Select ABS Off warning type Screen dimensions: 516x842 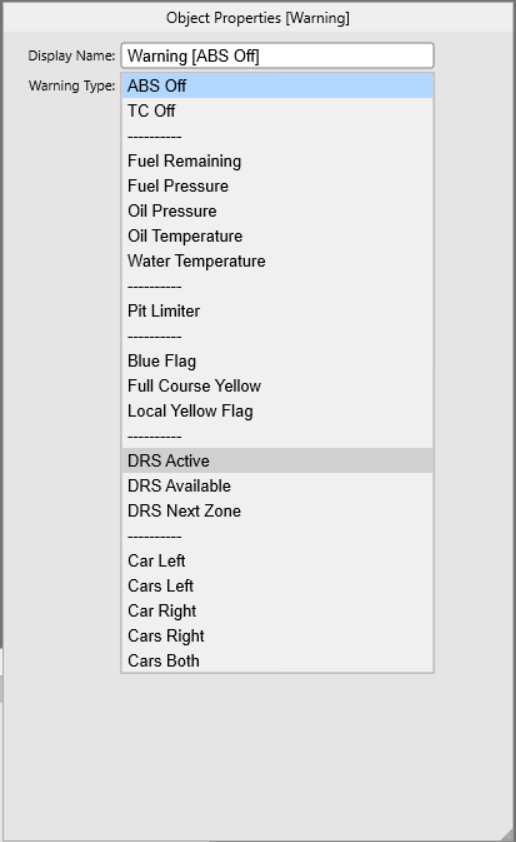(277, 86)
